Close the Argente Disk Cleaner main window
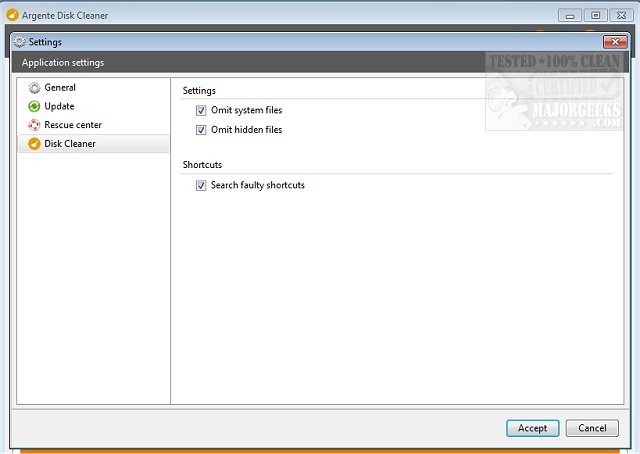 coord(621,16)
